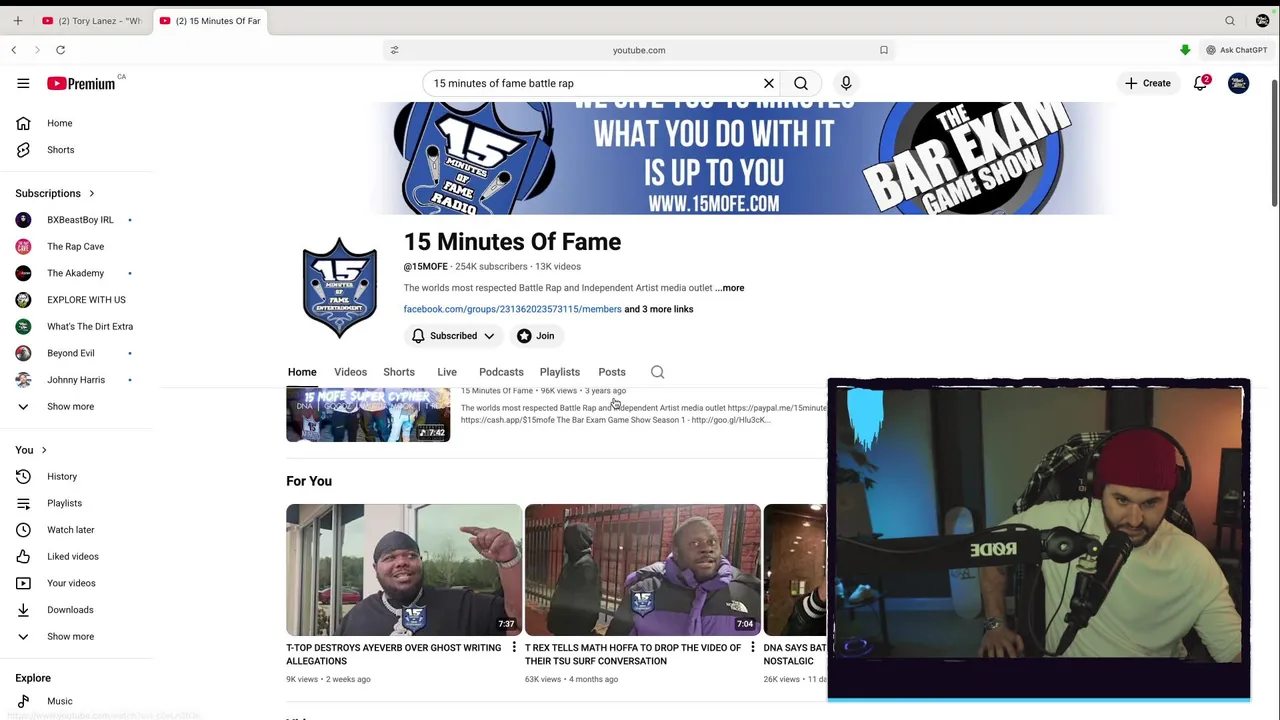
Task: Search within the channel
Action: click(x=658, y=372)
